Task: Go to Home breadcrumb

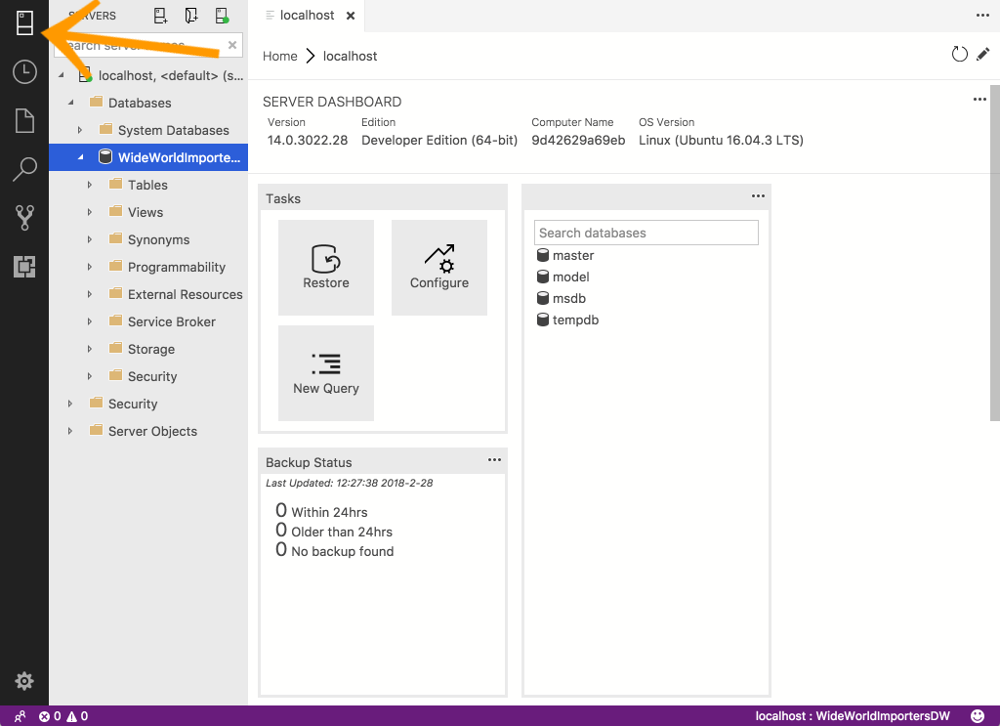Action: tap(280, 56)
